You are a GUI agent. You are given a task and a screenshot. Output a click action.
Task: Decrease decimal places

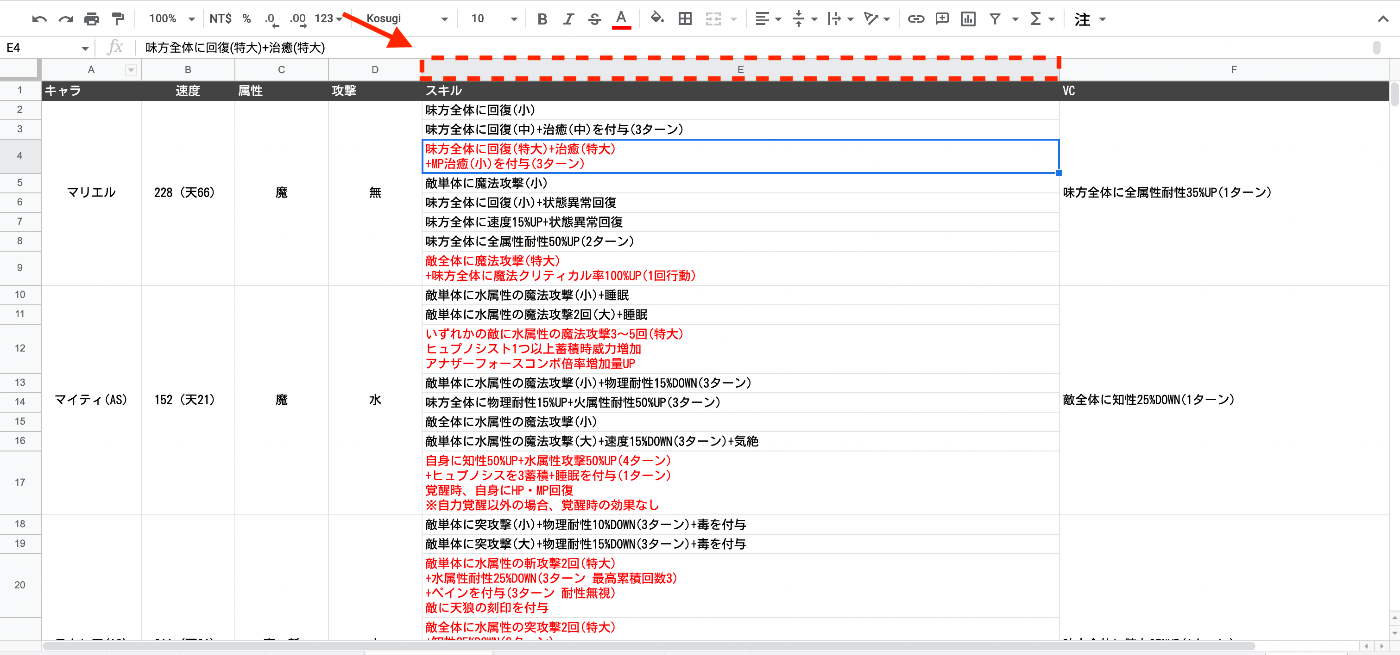[x=271, y=19]
